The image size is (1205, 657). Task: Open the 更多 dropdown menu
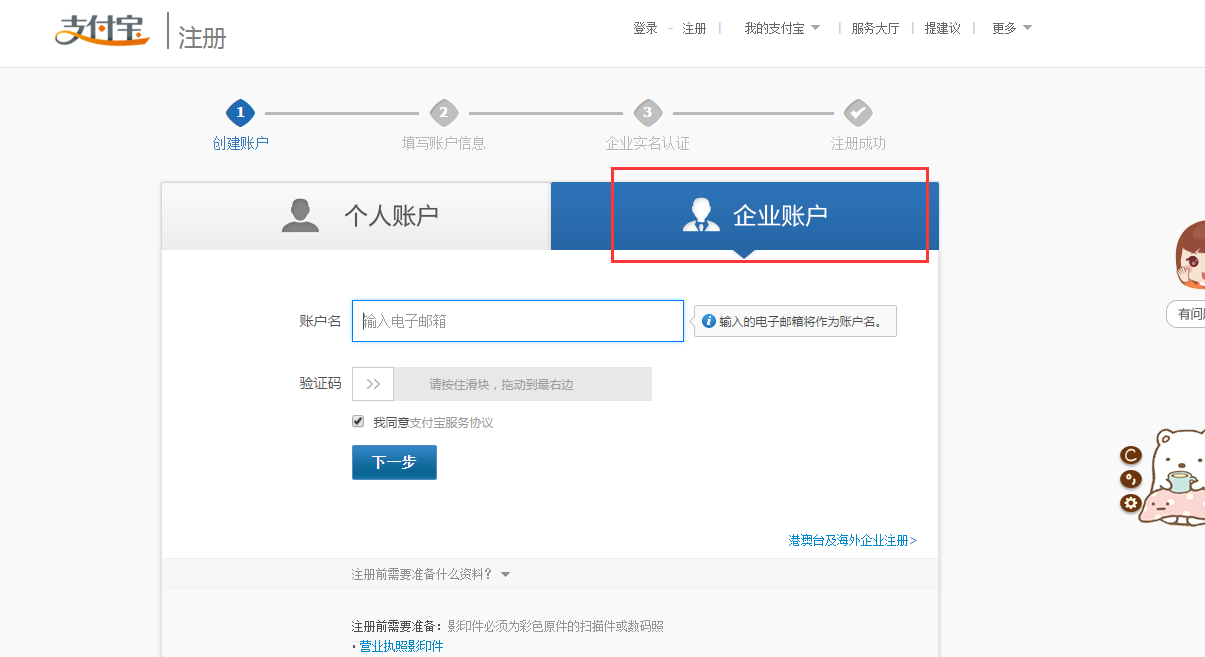tap(1012, 28)
